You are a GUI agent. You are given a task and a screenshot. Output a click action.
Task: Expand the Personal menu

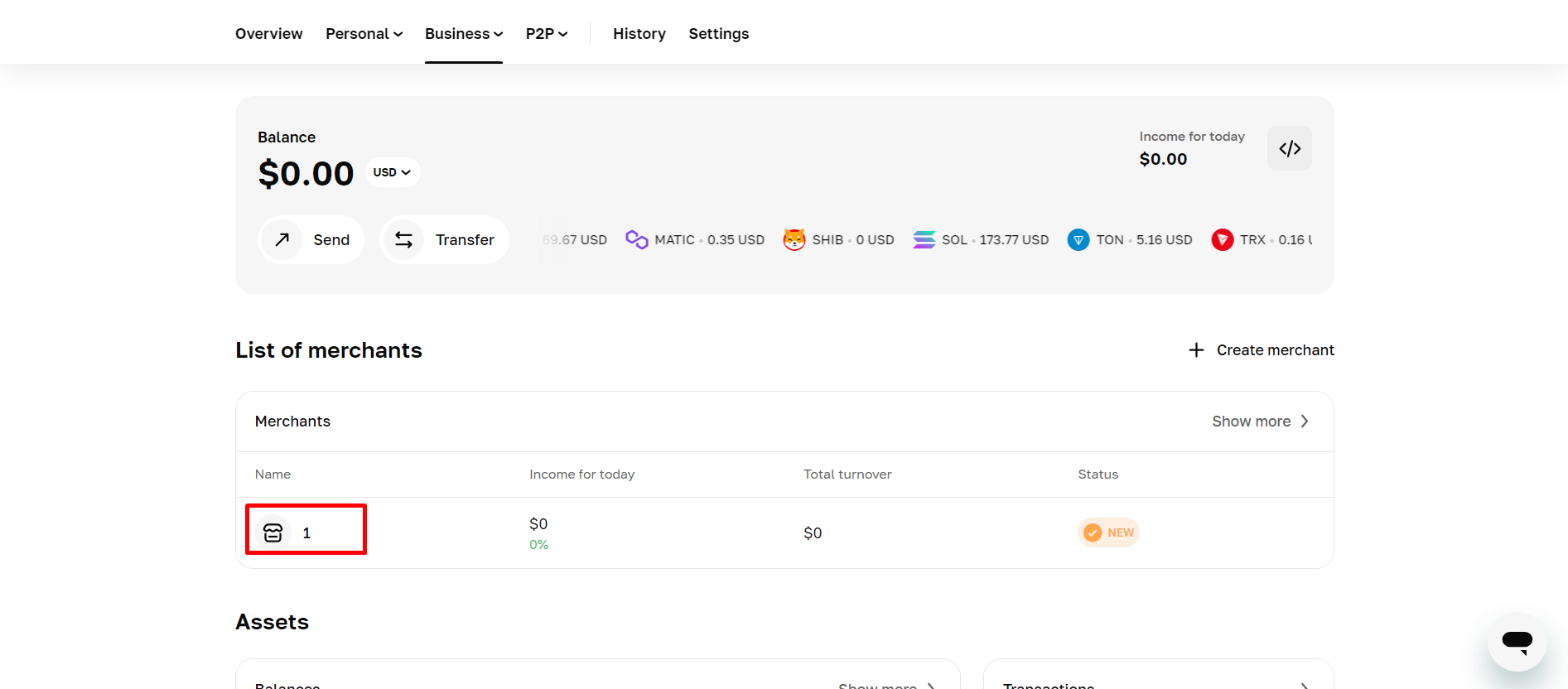[364, 34]
